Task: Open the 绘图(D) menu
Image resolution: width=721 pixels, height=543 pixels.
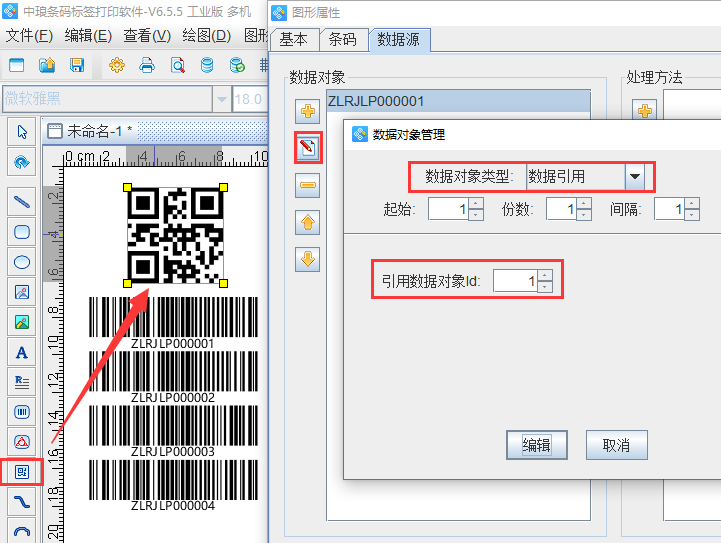Action: click(x=206, y=36)
